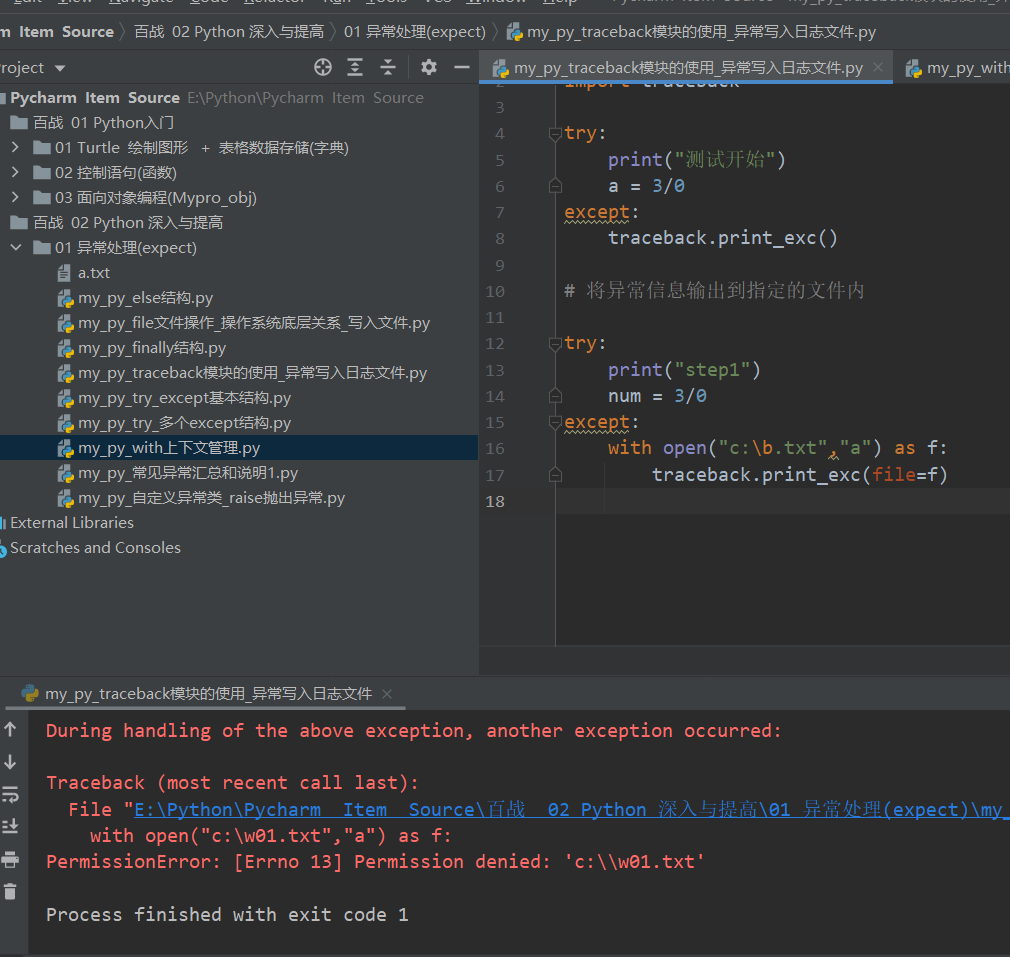Close the my_py_traceback editor tab
Viewport: 1010px width, 957px height.
click(x=878, y=67)
